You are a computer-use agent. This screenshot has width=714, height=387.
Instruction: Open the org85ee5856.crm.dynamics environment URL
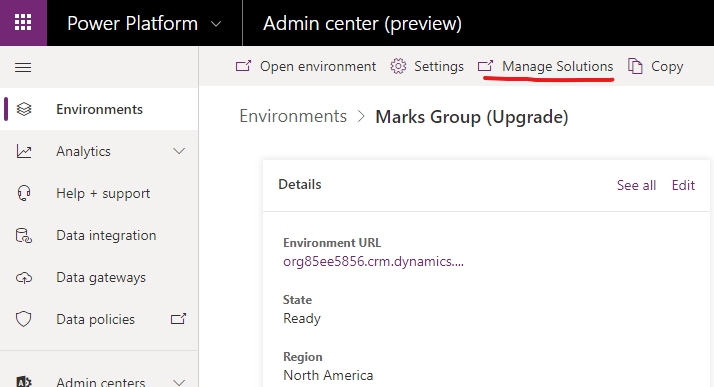373,261
